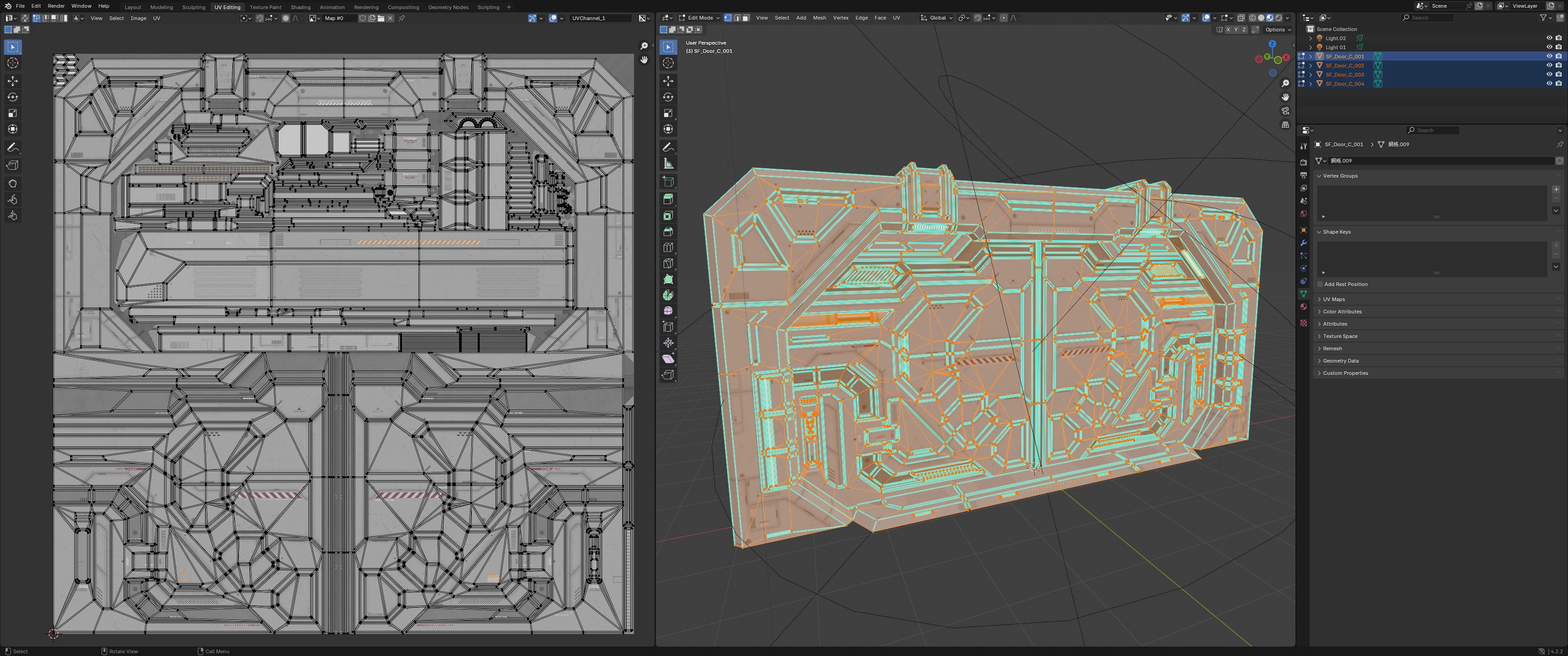The height and width of the screenshot is (656, 1568).
Task: Choose the Annotate tool in UV editor
Action: pos(13,148)
